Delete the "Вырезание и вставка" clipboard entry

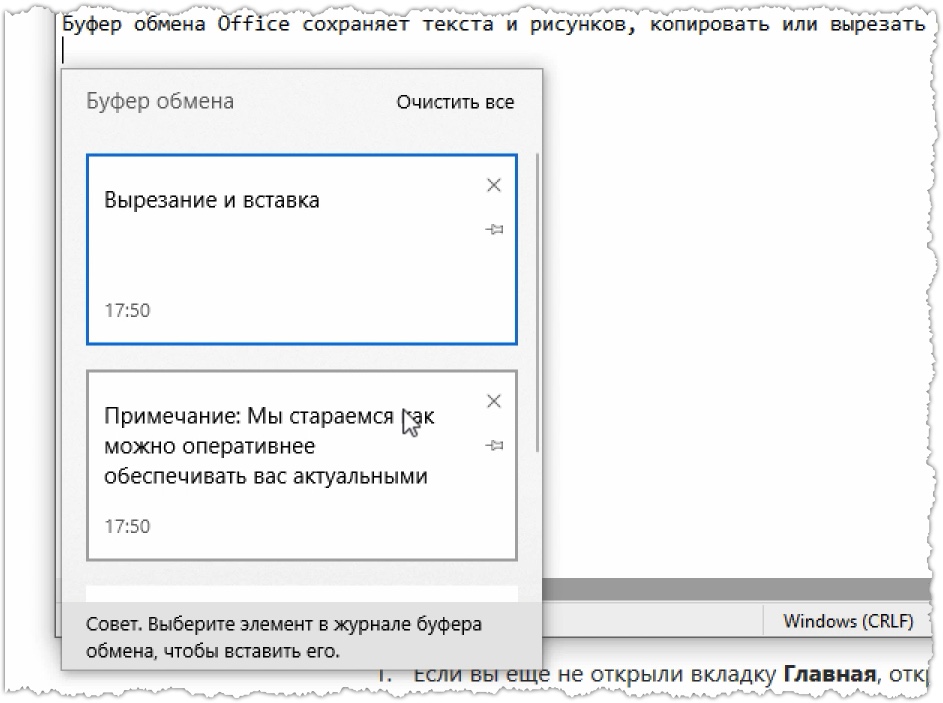(x=493, y=185)
